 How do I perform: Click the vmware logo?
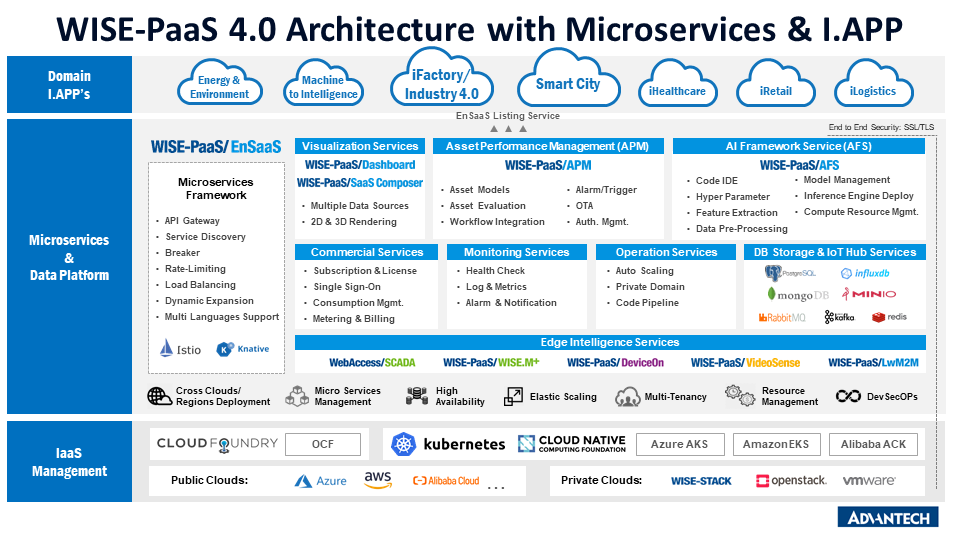pos(869,481)
